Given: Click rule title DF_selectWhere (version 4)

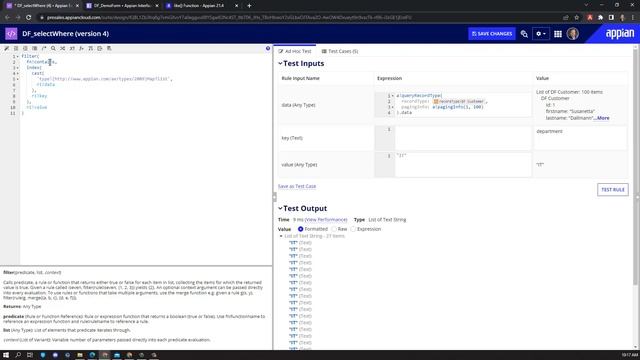Looking at the screenshot, I should pos(65,33).
